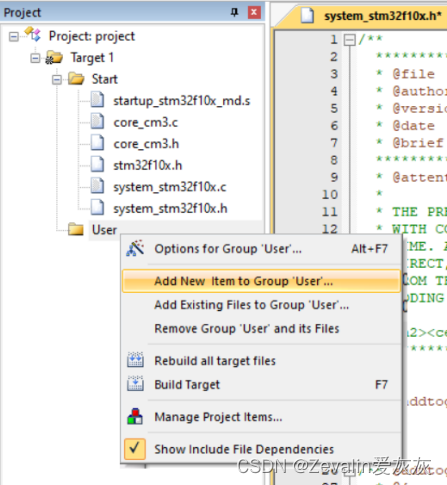Image resolution: width=447 pixels, height=485 pixels.
Task: Click the Project panel title
Action: pos(22,13)
